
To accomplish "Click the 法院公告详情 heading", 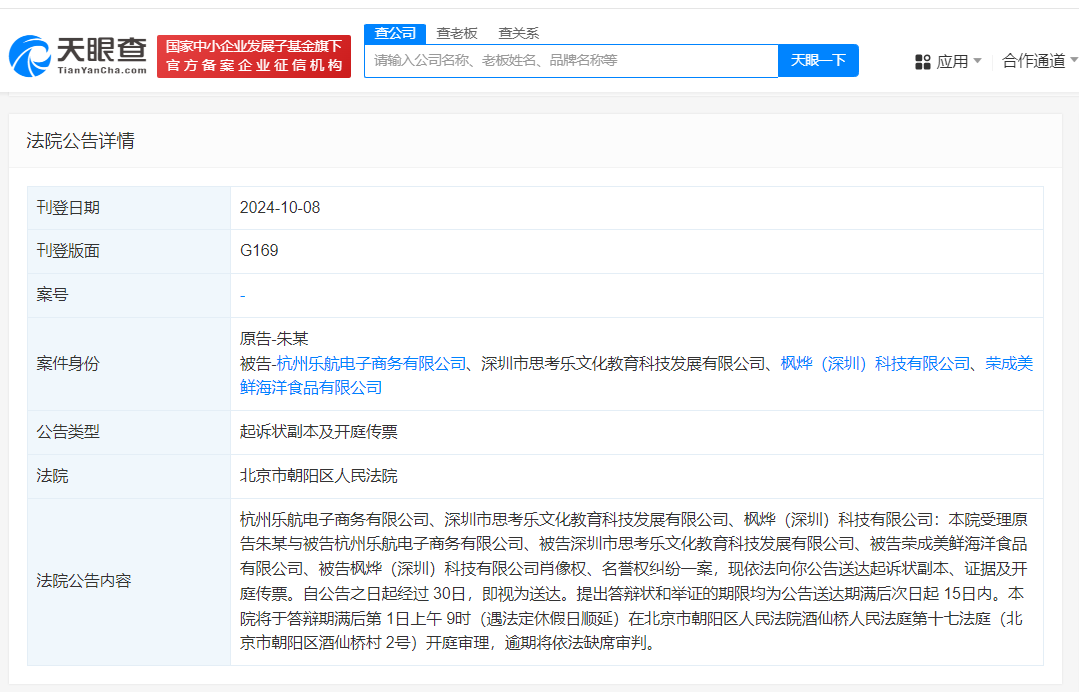I will 81,141.
